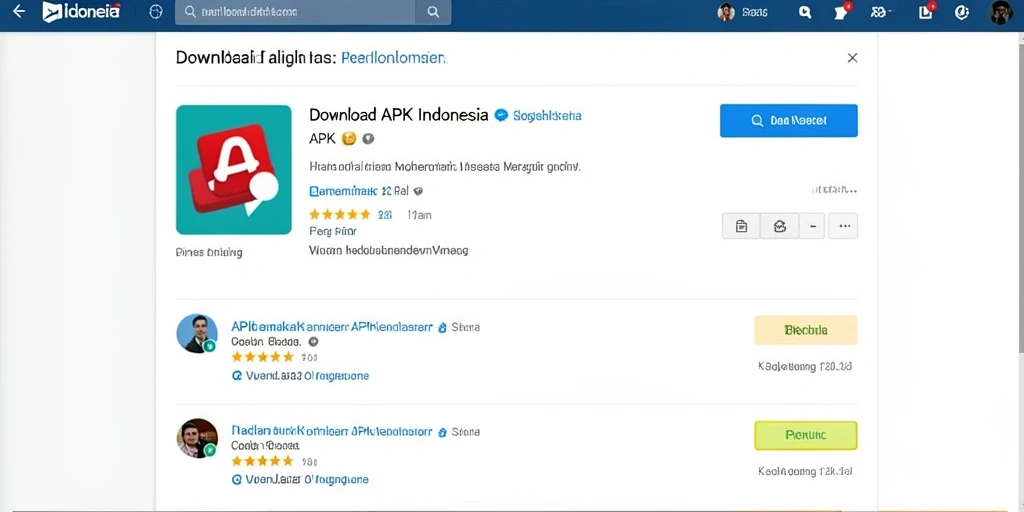The width and height of the screenshot is (1024, 512).
Task: Click the blue verified badge by the title
Action: click(501, 116)
